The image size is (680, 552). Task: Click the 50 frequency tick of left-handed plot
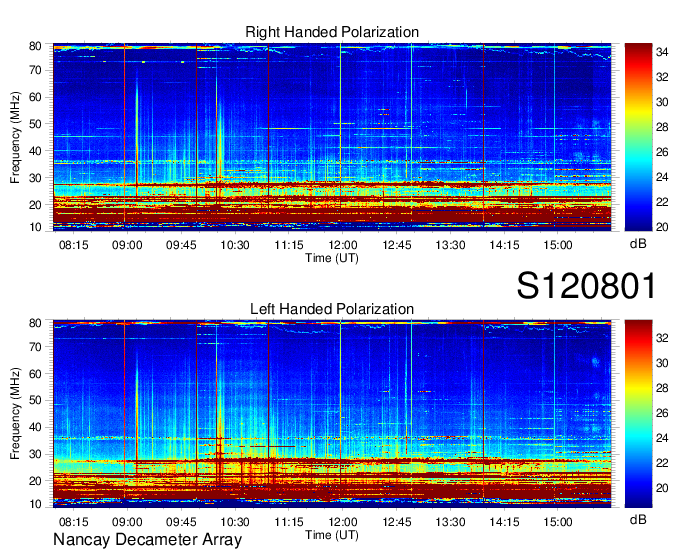click(x=35, y=401)
